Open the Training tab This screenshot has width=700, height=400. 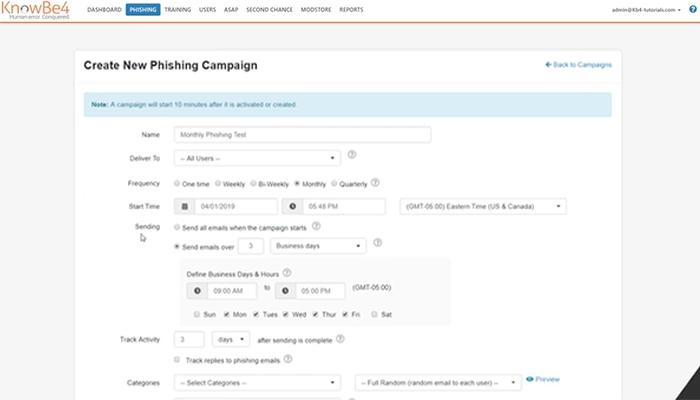click(178, 9)
